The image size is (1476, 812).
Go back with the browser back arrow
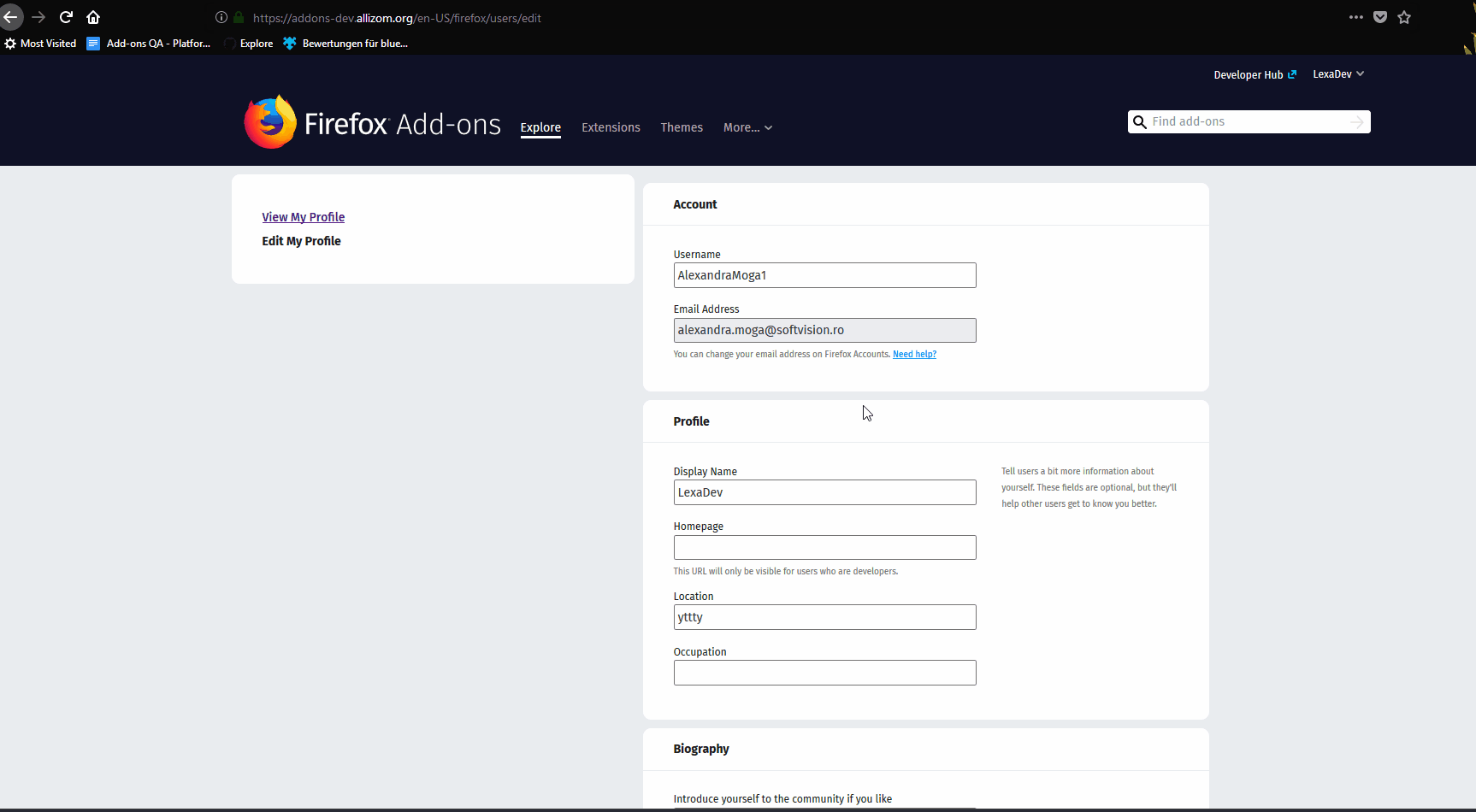[10, 17]
